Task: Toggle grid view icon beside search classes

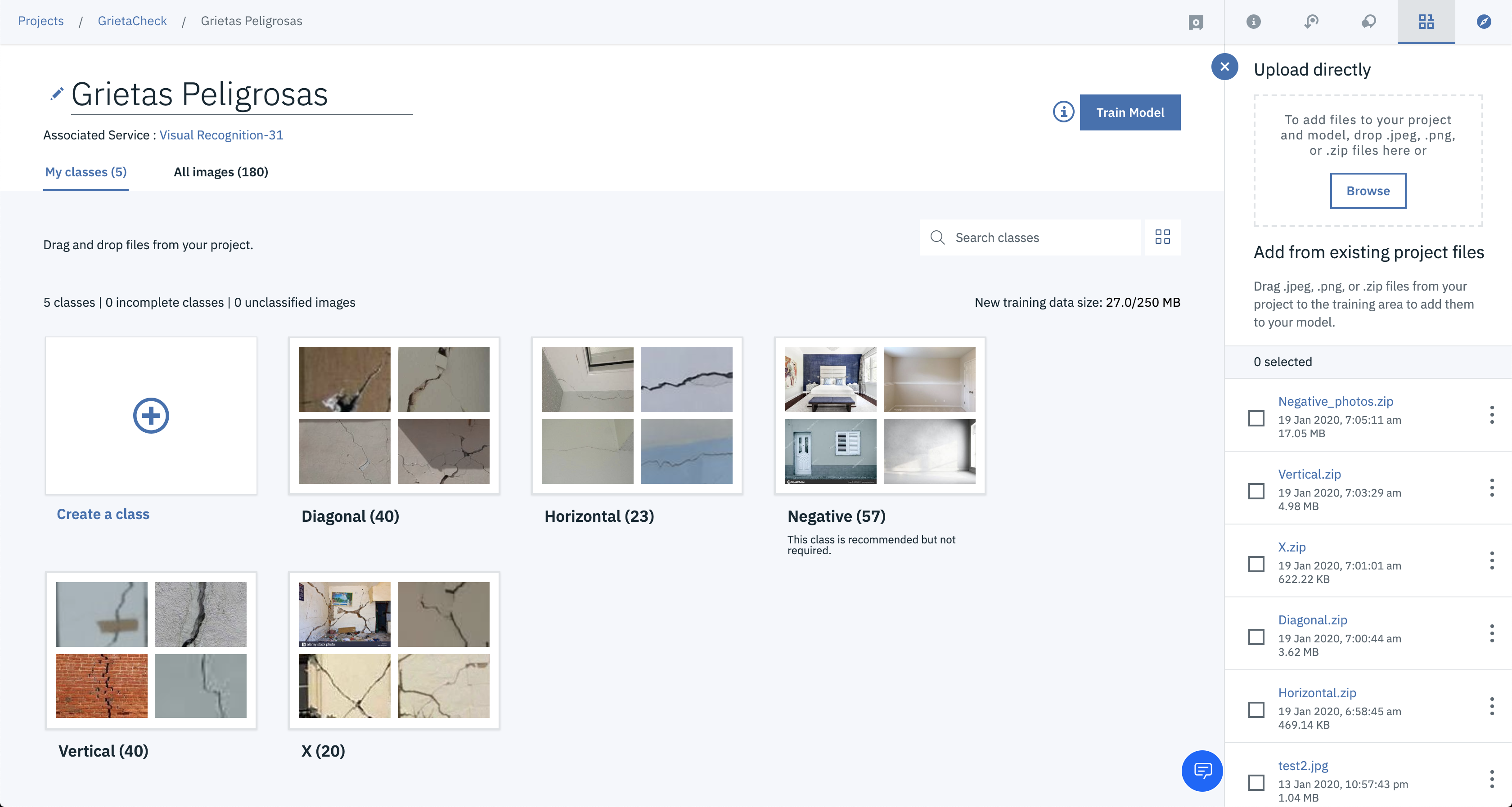Action: [1162, 237]
